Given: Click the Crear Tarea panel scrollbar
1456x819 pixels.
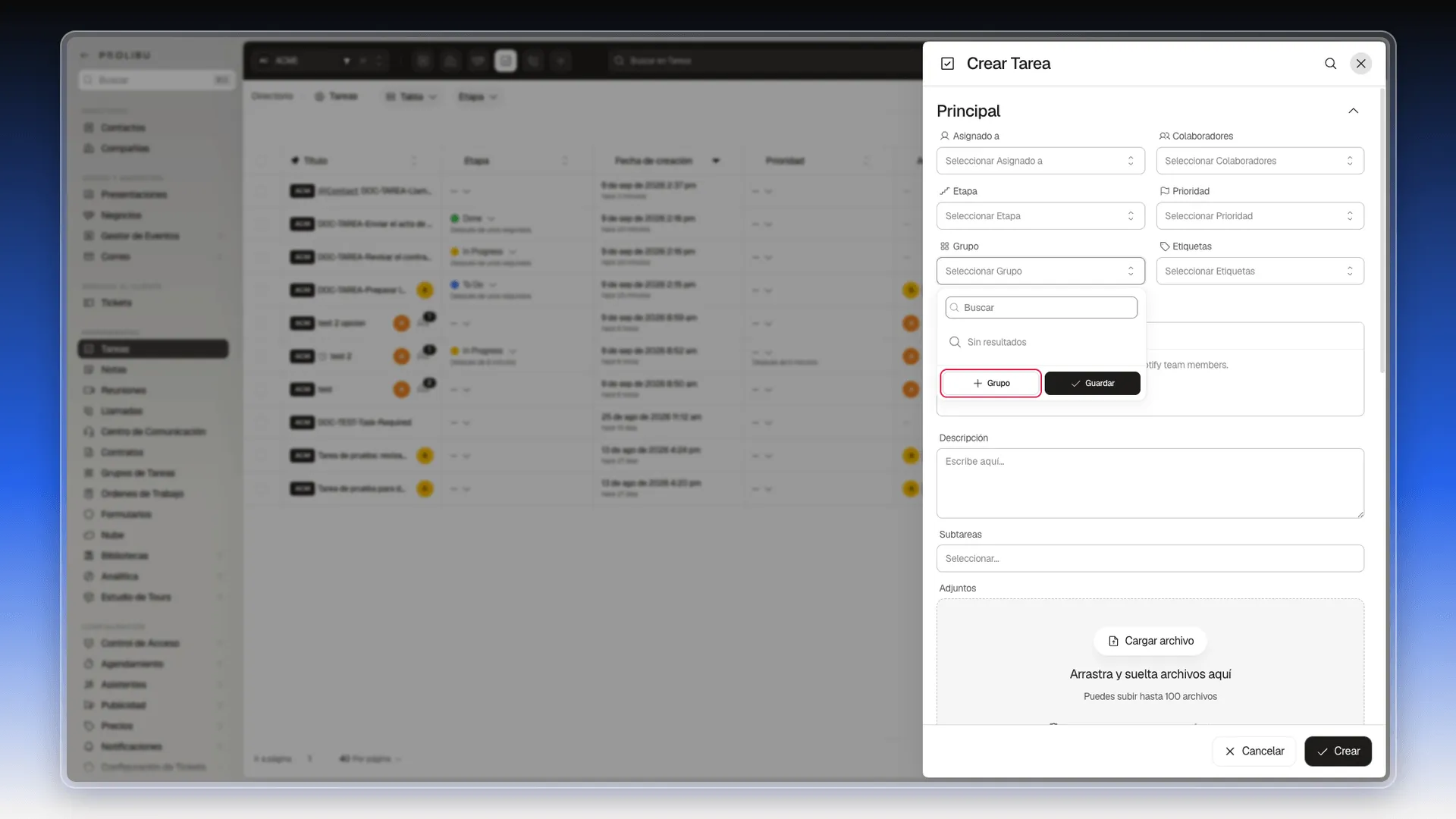Looking at the screenshot, I should pyautogui.click(x=1382, y=231).
